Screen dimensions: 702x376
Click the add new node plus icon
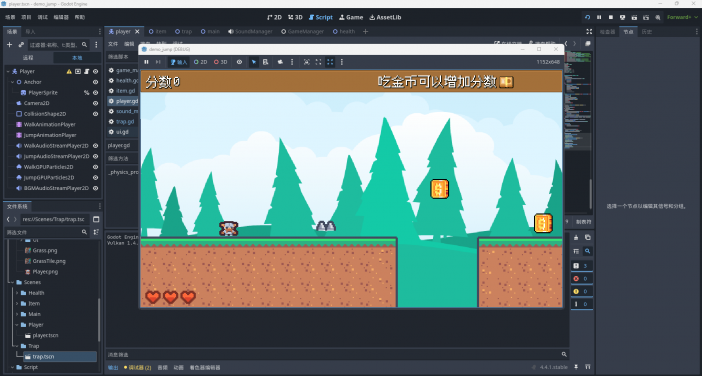point(9,45)
